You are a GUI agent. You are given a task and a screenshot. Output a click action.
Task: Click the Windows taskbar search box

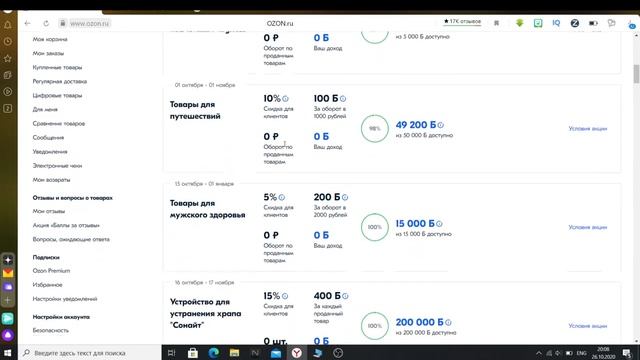[x=90, y=353]
